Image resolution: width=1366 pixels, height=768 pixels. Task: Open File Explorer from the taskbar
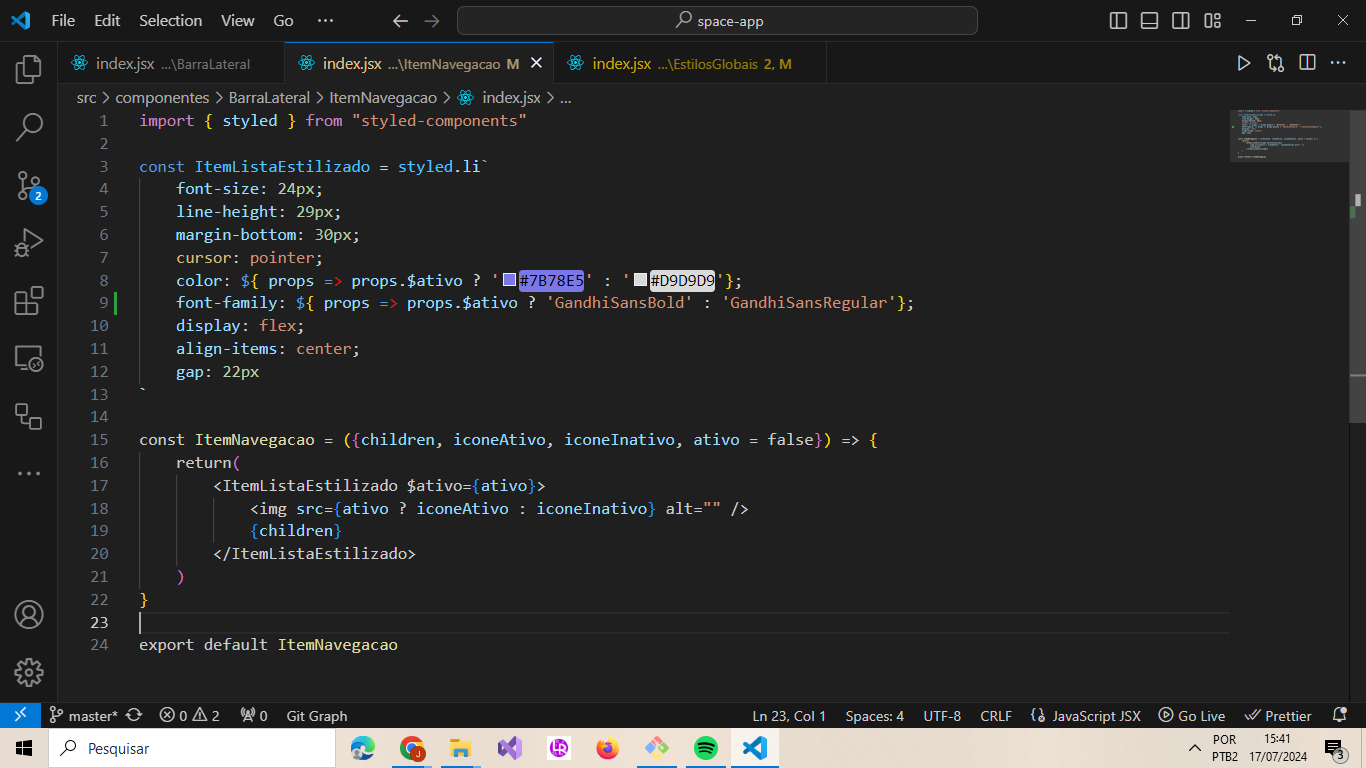[x=460, y=748]
